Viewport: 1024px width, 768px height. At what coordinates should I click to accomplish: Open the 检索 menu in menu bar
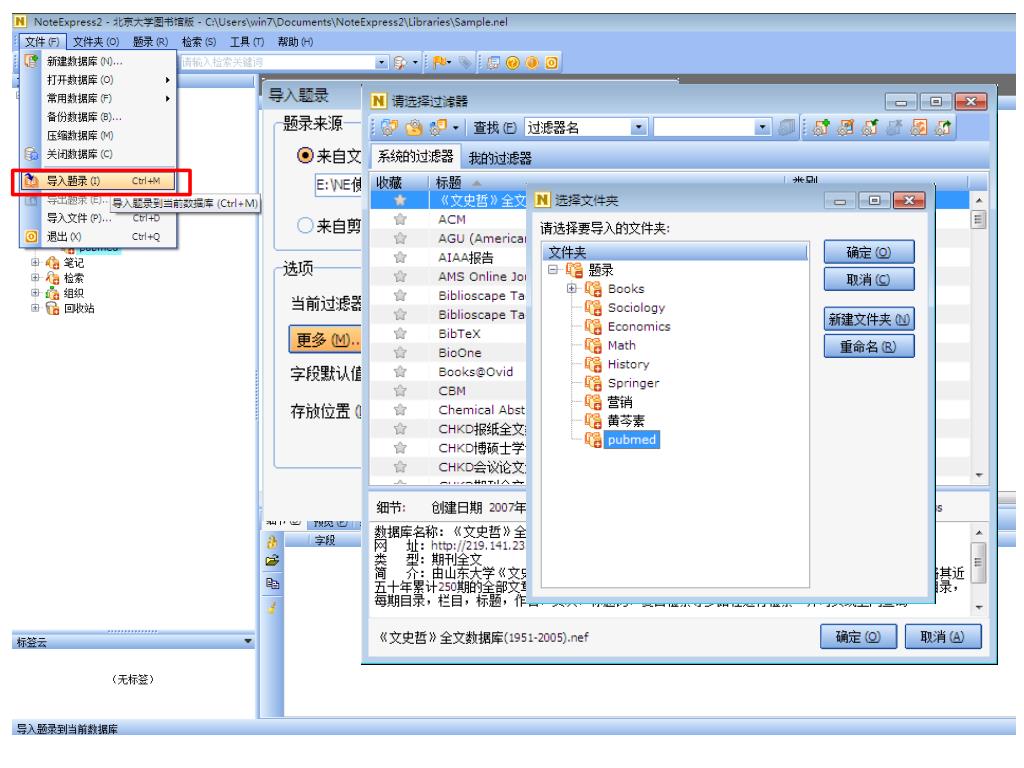(199, 42)
